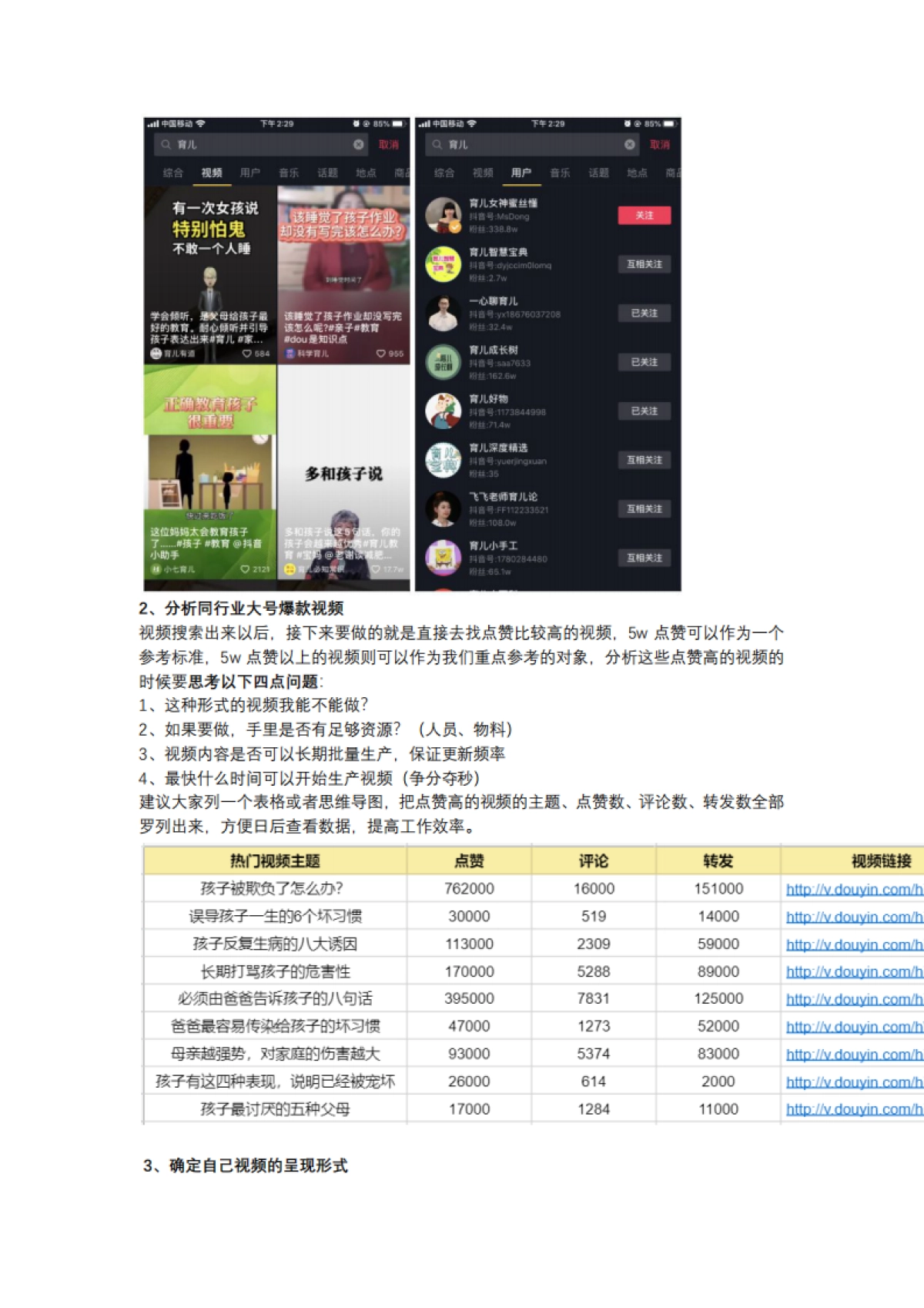Open video thumbnail 该睡觉了孩子作业
The width and height of the screenshot is (924, 1308).
click(344, 275)
